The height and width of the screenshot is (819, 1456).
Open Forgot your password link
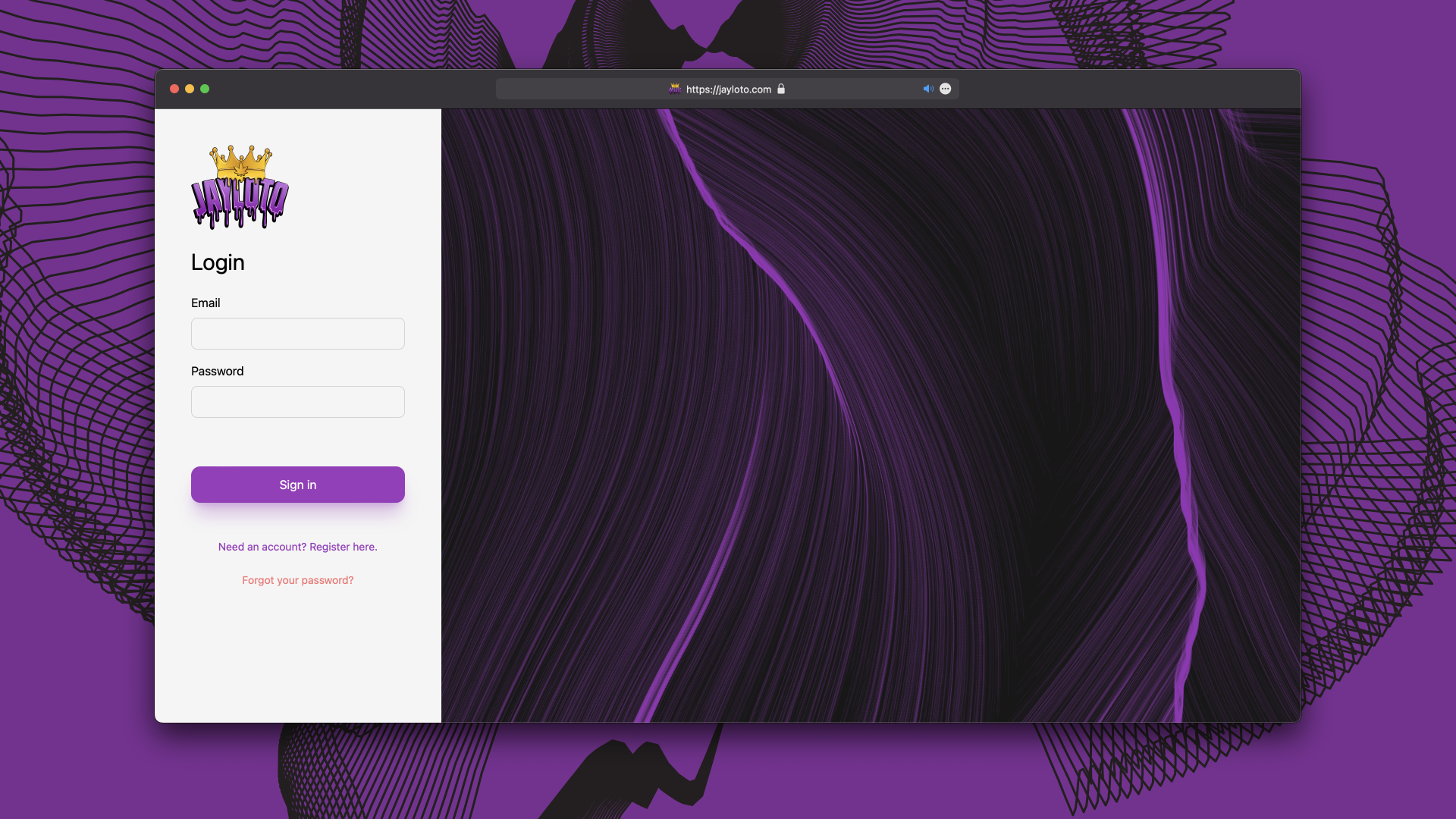(x=298, y=580)
